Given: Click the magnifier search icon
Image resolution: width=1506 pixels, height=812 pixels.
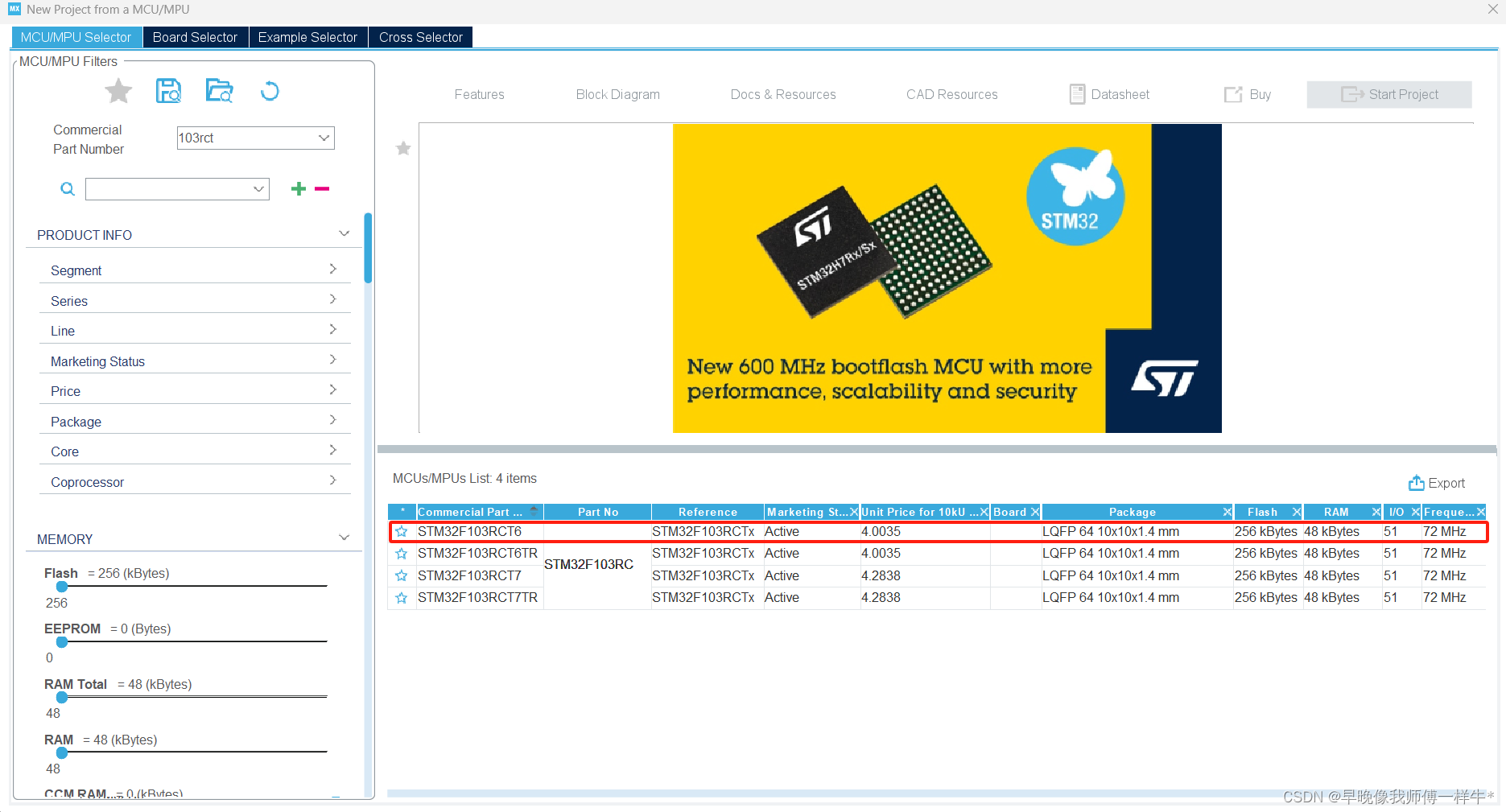Looking at the screenshot, I should click(x=68, y=189).
